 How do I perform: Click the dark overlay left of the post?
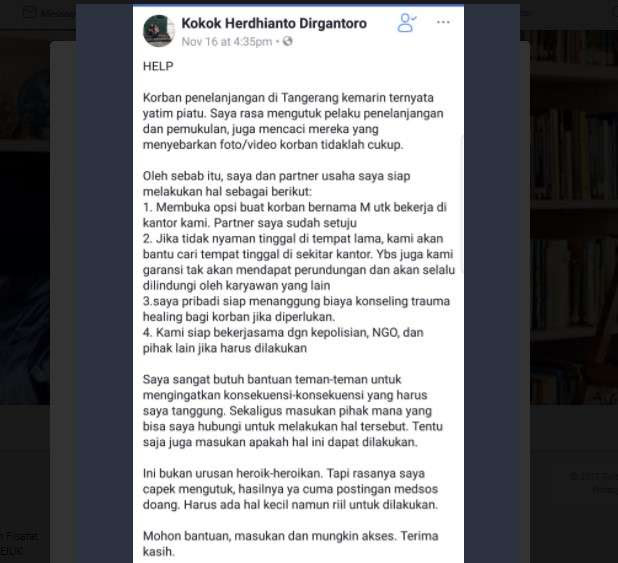point(104,276)
